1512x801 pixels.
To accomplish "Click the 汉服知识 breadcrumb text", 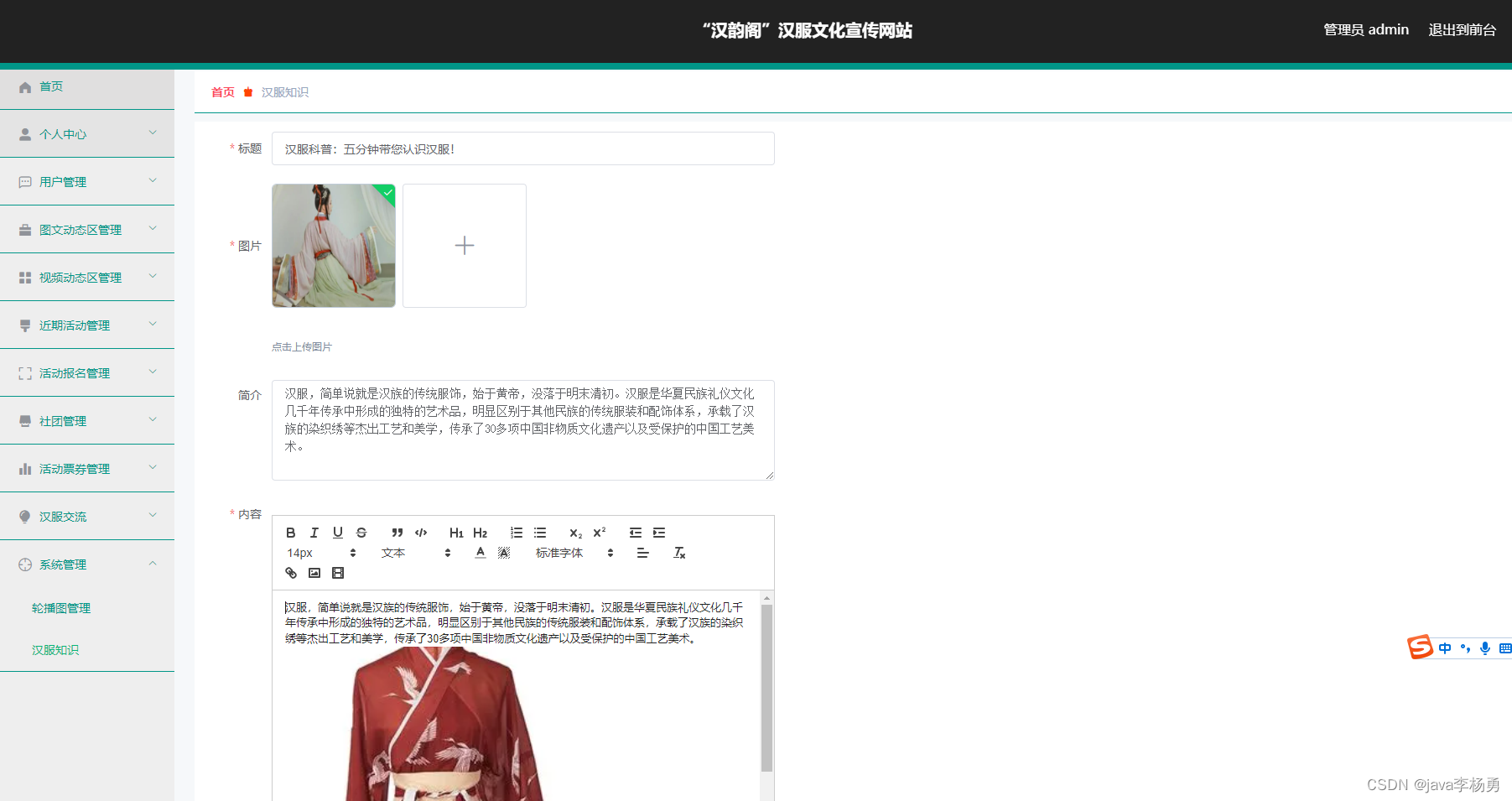I will [285, 92].
